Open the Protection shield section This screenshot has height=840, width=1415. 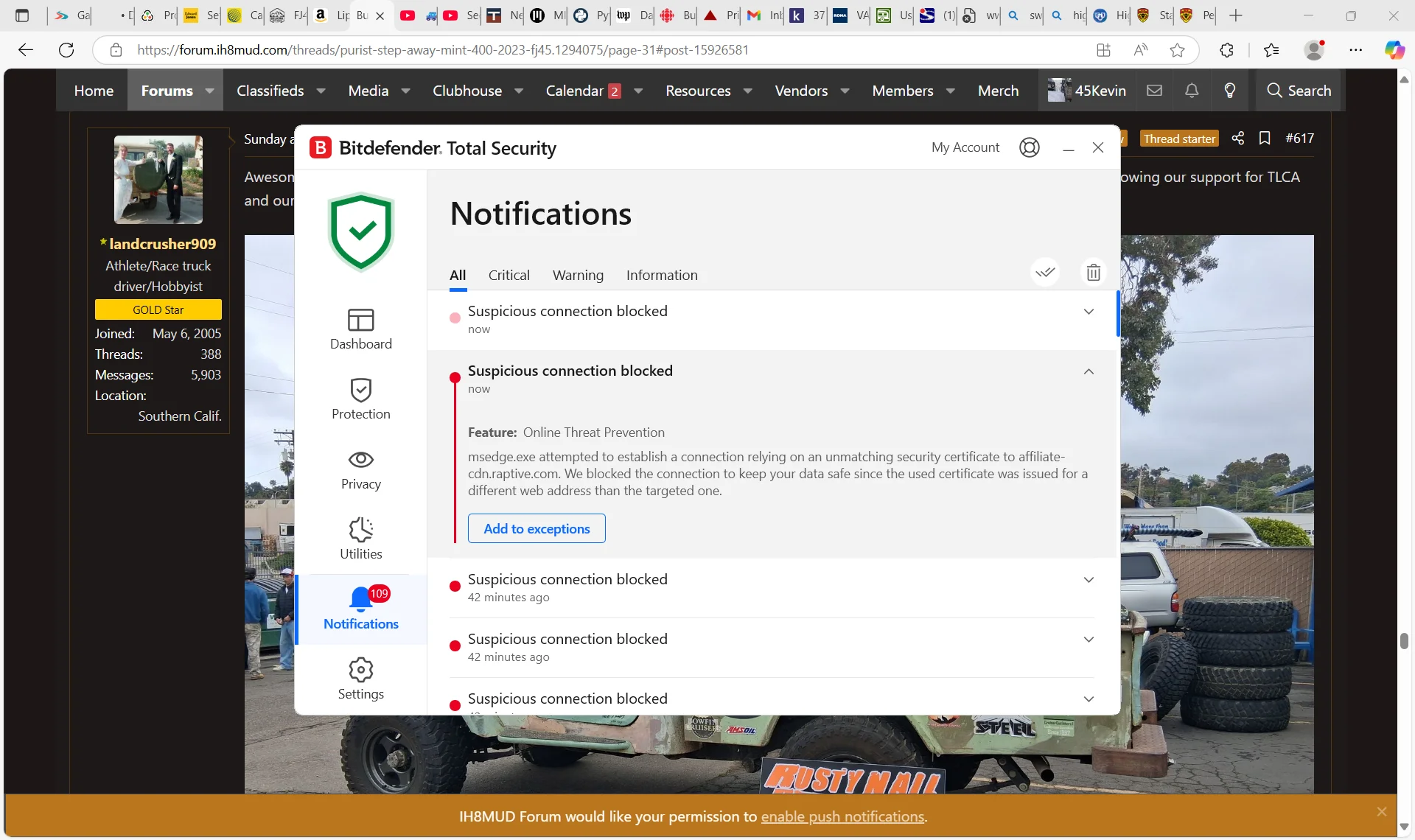(x=360, y=399)
